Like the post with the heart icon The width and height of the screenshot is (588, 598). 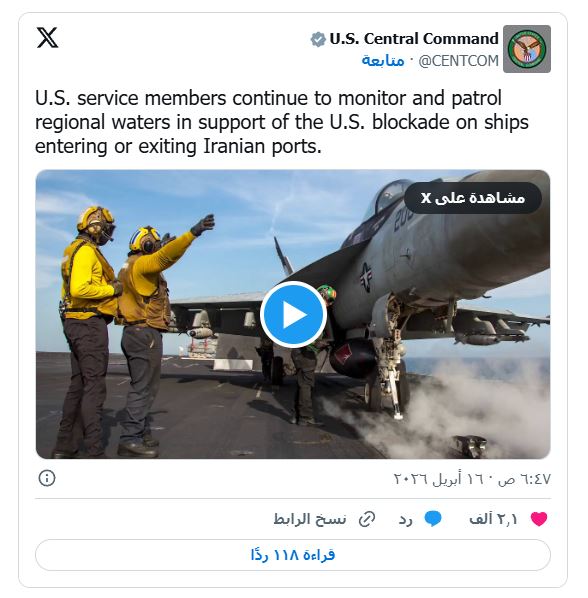[x=539, y=519]
